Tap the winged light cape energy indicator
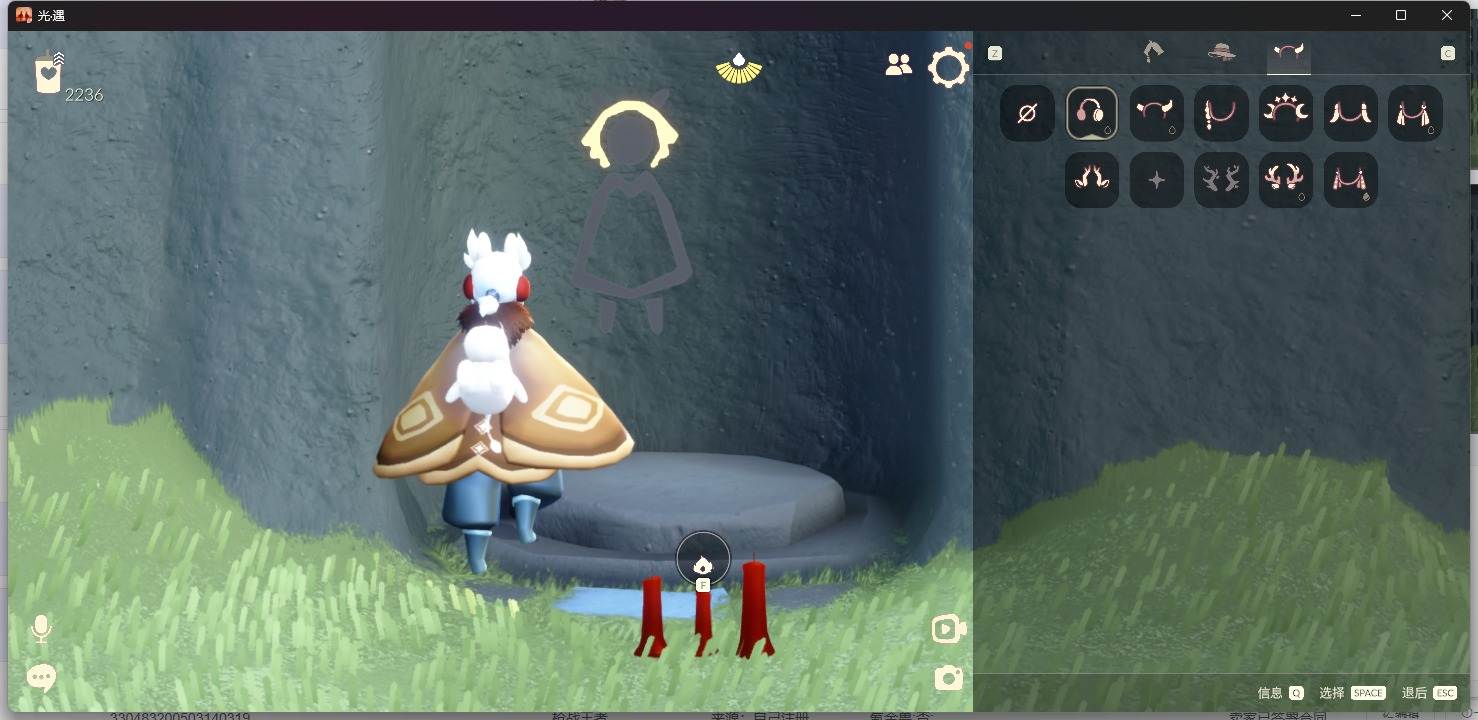 pos(739,67)
